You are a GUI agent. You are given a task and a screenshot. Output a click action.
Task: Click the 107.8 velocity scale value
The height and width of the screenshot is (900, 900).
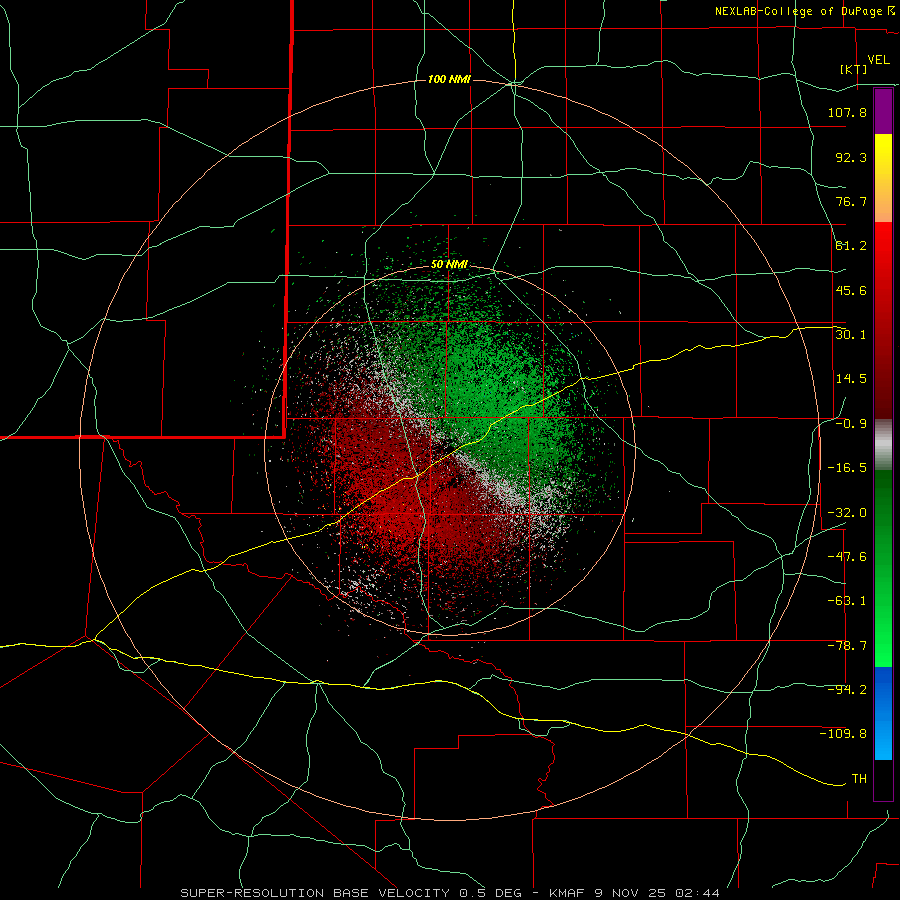click(847, 112)
